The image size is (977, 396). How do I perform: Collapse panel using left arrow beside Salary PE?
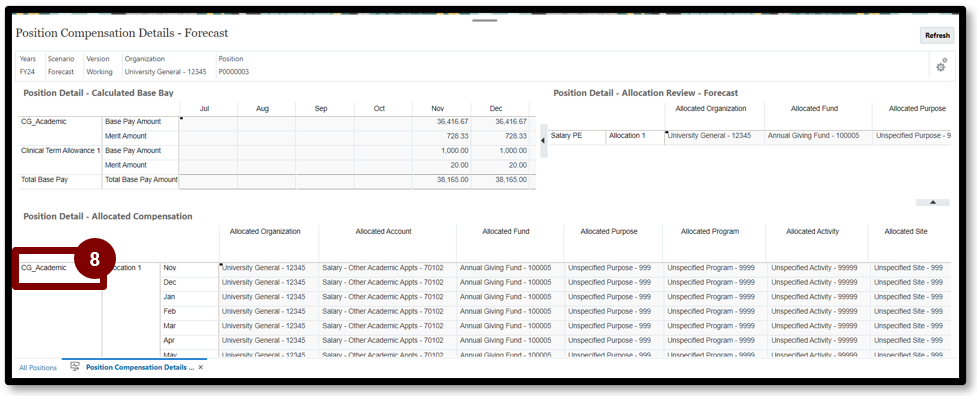pyautogui.click(x=542, y=141)
